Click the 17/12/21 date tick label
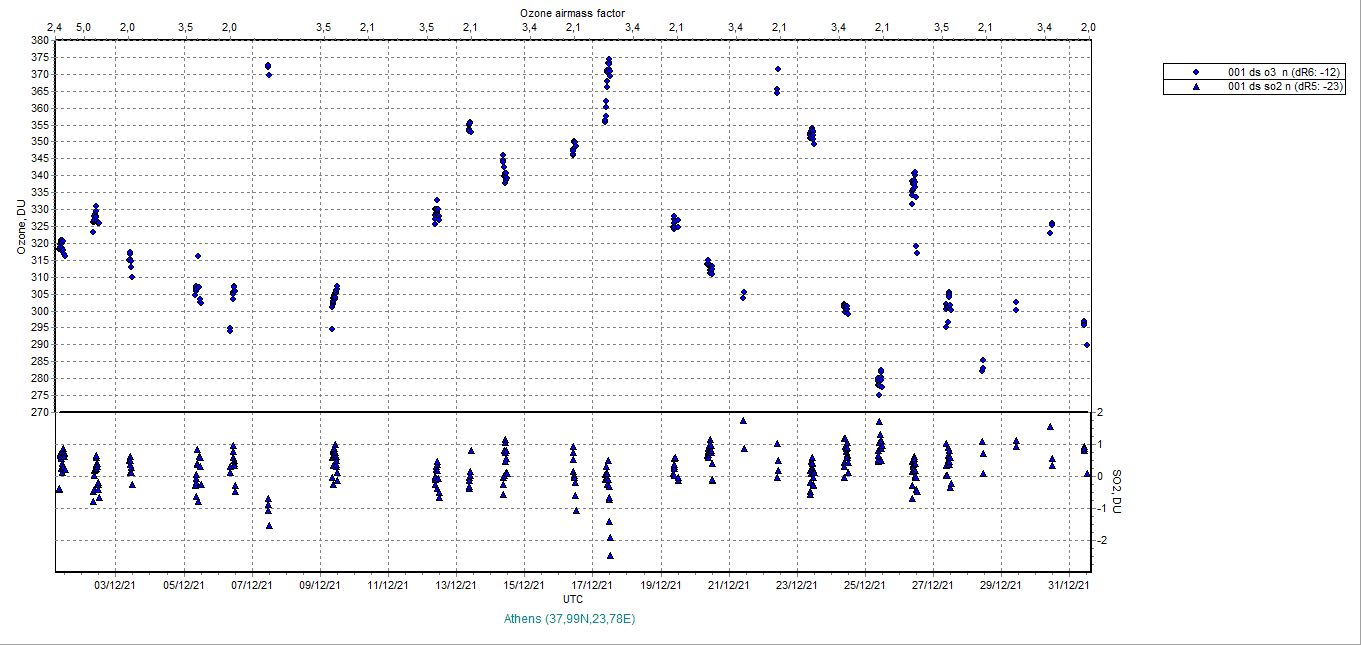This screenshot has width=1361, height=645. tap(591, 585)
